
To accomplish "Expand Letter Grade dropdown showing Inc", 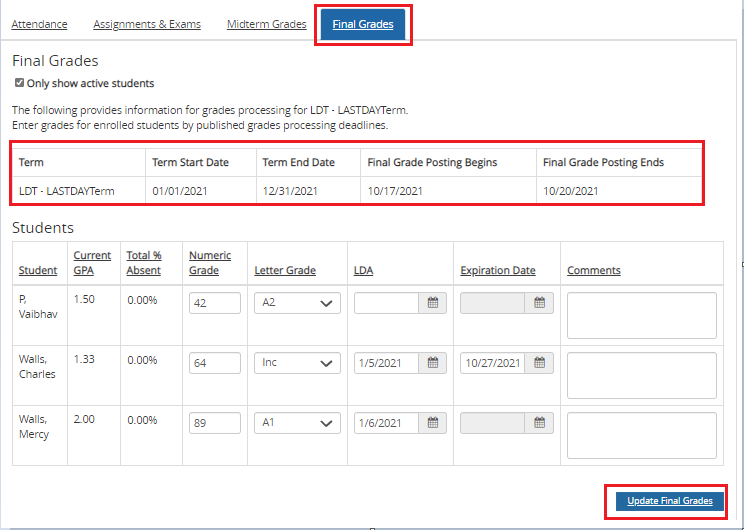I will pyautogui.click(x=297, y=363).
